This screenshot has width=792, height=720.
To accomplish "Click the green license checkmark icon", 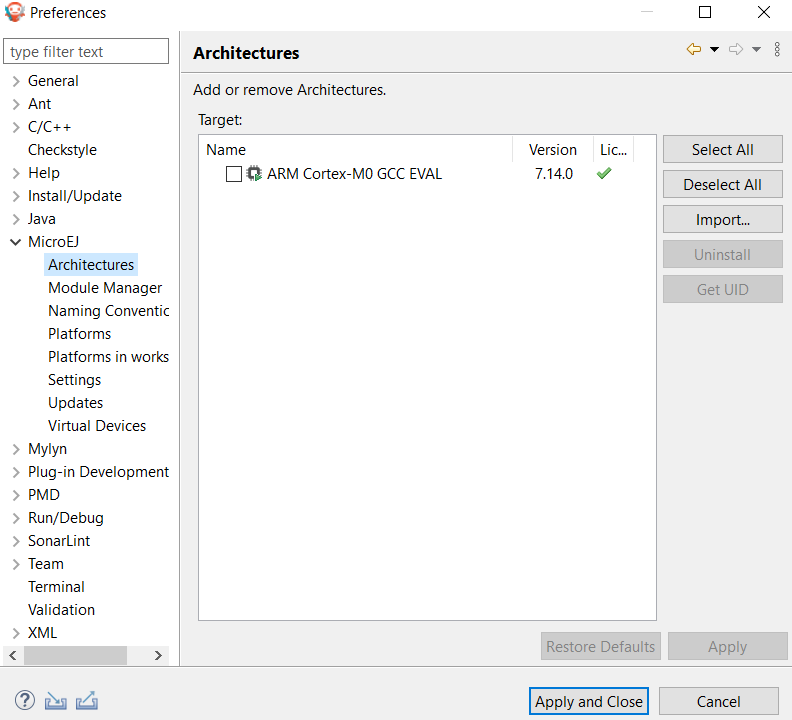I will coord(604,174).
